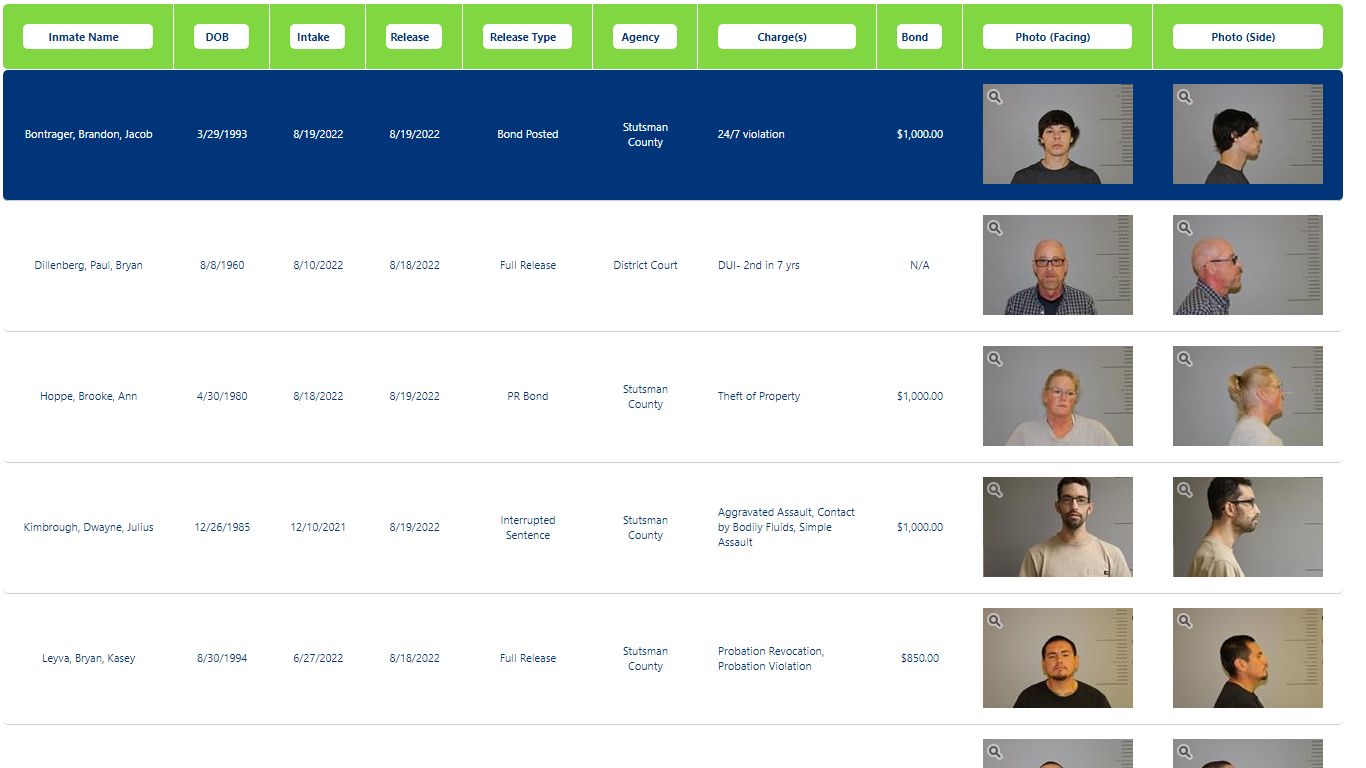Click date of birth 12/26/1985
The width and height of the screenshot is (1366, 768).
pyautogui.click(x=222, y=527)
